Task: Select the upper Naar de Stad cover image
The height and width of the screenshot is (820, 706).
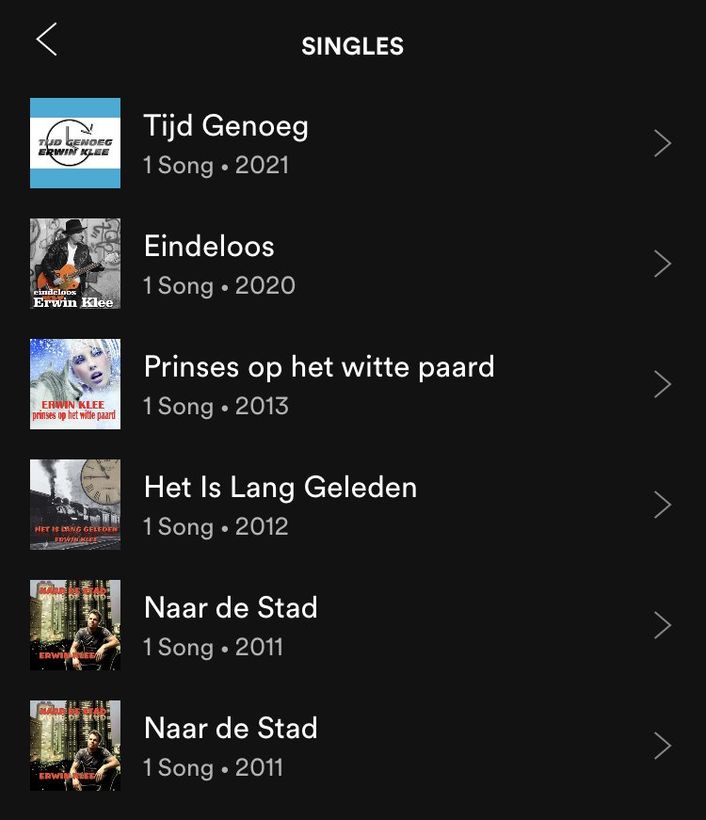Action: (x=75, y=625)
